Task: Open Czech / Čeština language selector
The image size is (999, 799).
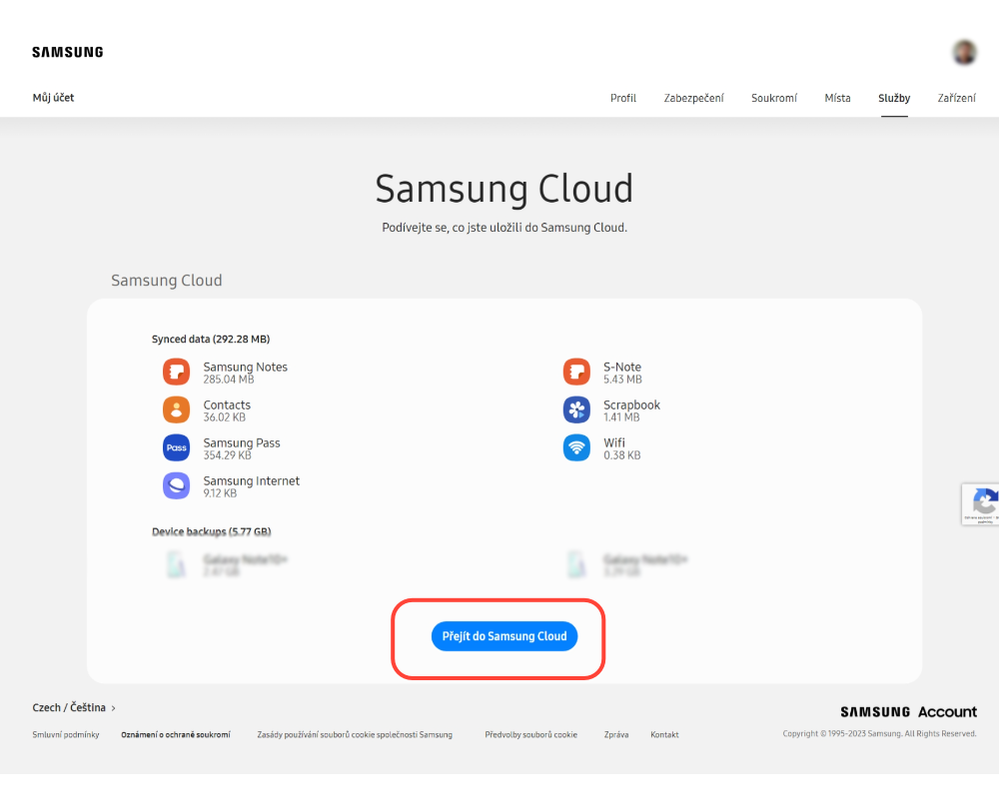Action: click(x=74, y=708)
